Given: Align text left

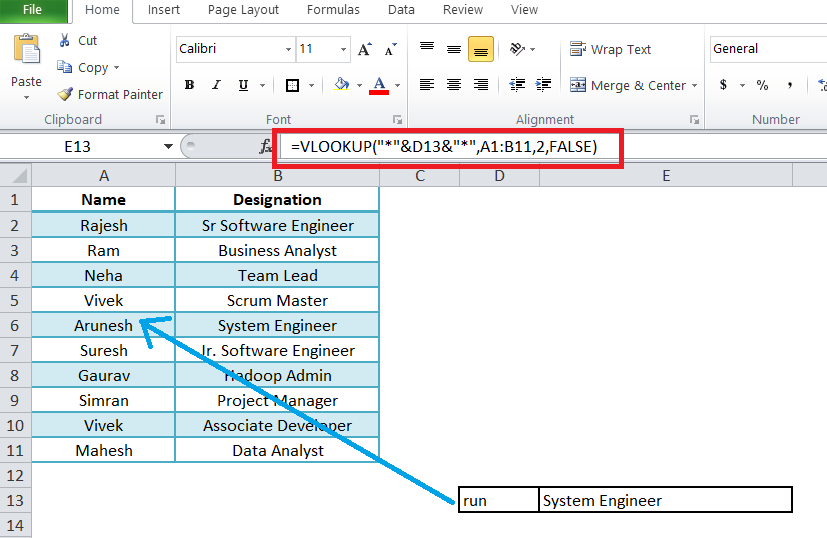Looking at the screenshot, I should (427, 85).
